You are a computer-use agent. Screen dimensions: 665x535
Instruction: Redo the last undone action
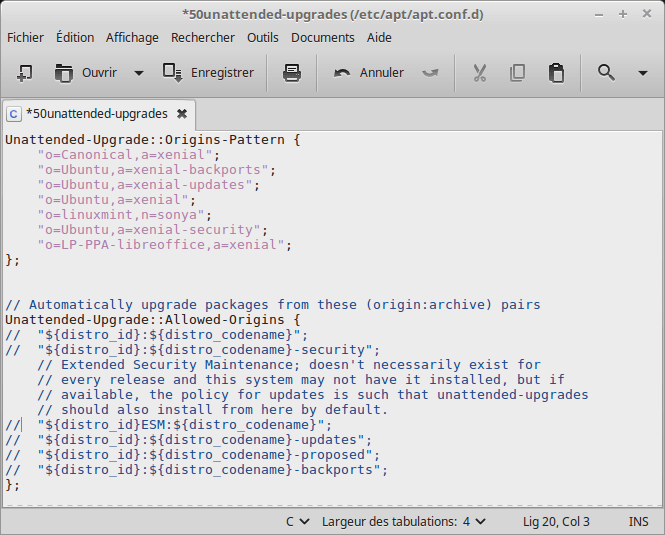(x=430, y=73)
